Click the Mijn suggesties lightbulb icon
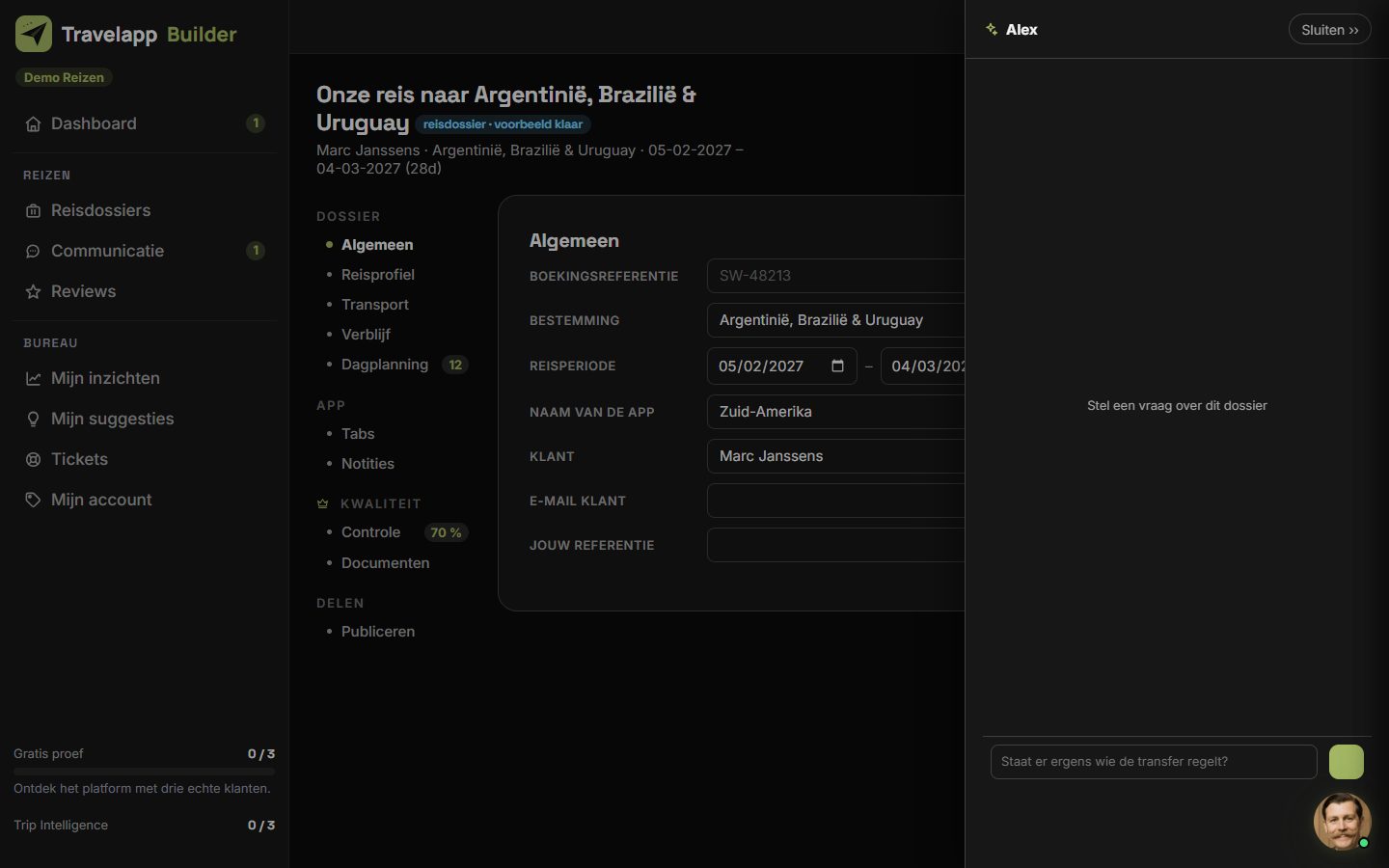Screen dimensions: 1389x868 pyautogui.click(x=33, y=419)
